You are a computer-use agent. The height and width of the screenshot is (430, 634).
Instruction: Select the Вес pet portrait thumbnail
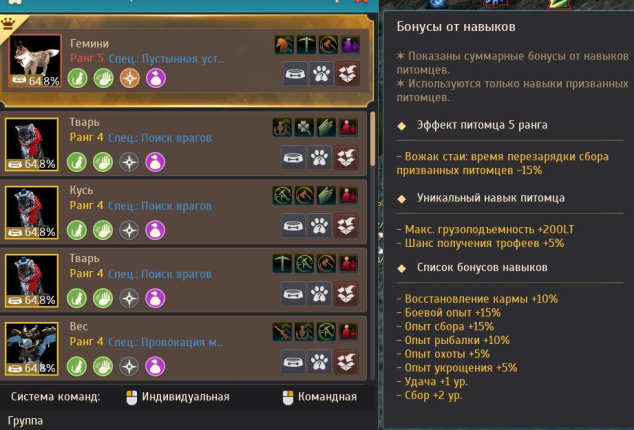(32, 349)
